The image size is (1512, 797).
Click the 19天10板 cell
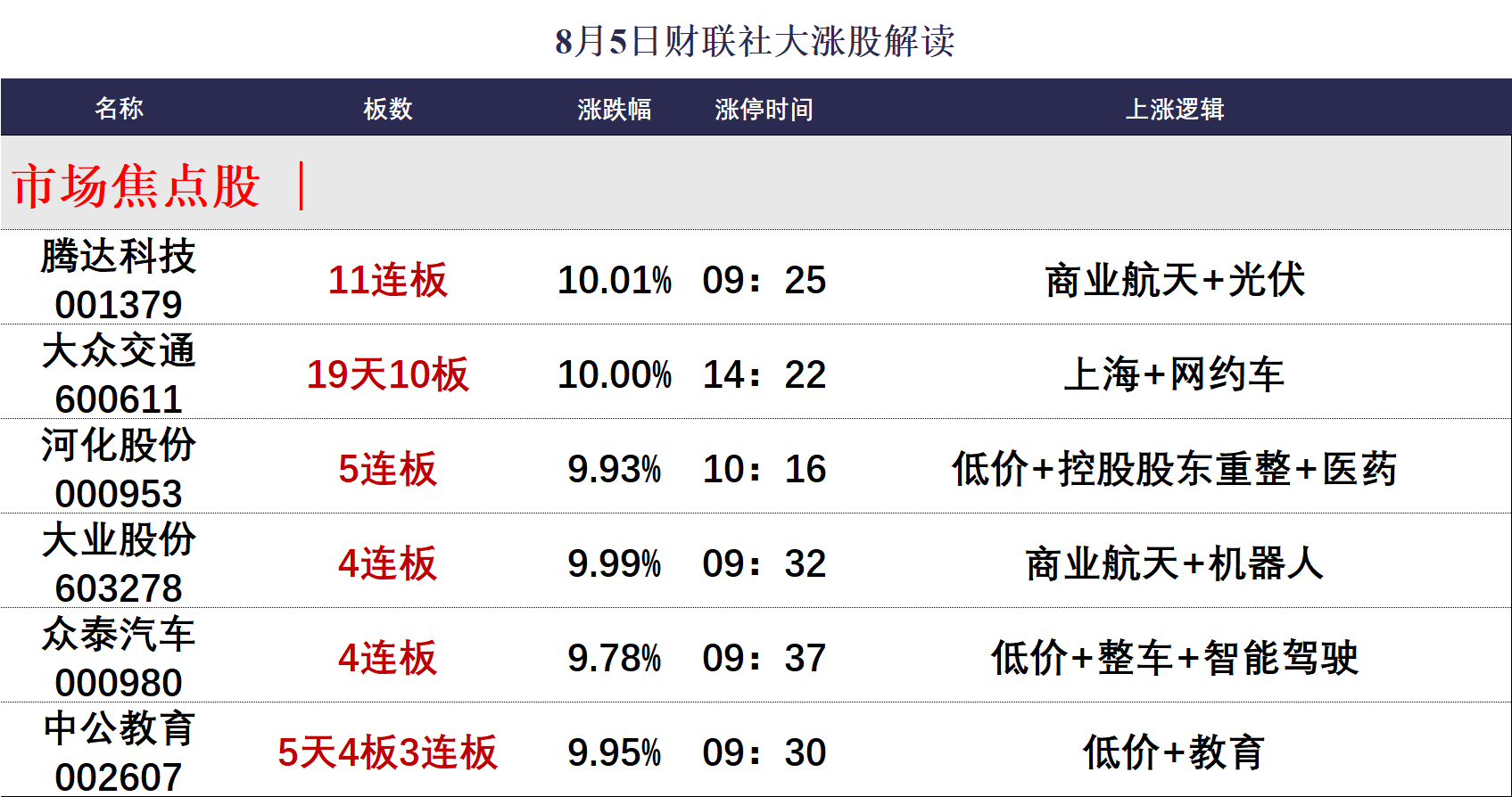[388, 374]
